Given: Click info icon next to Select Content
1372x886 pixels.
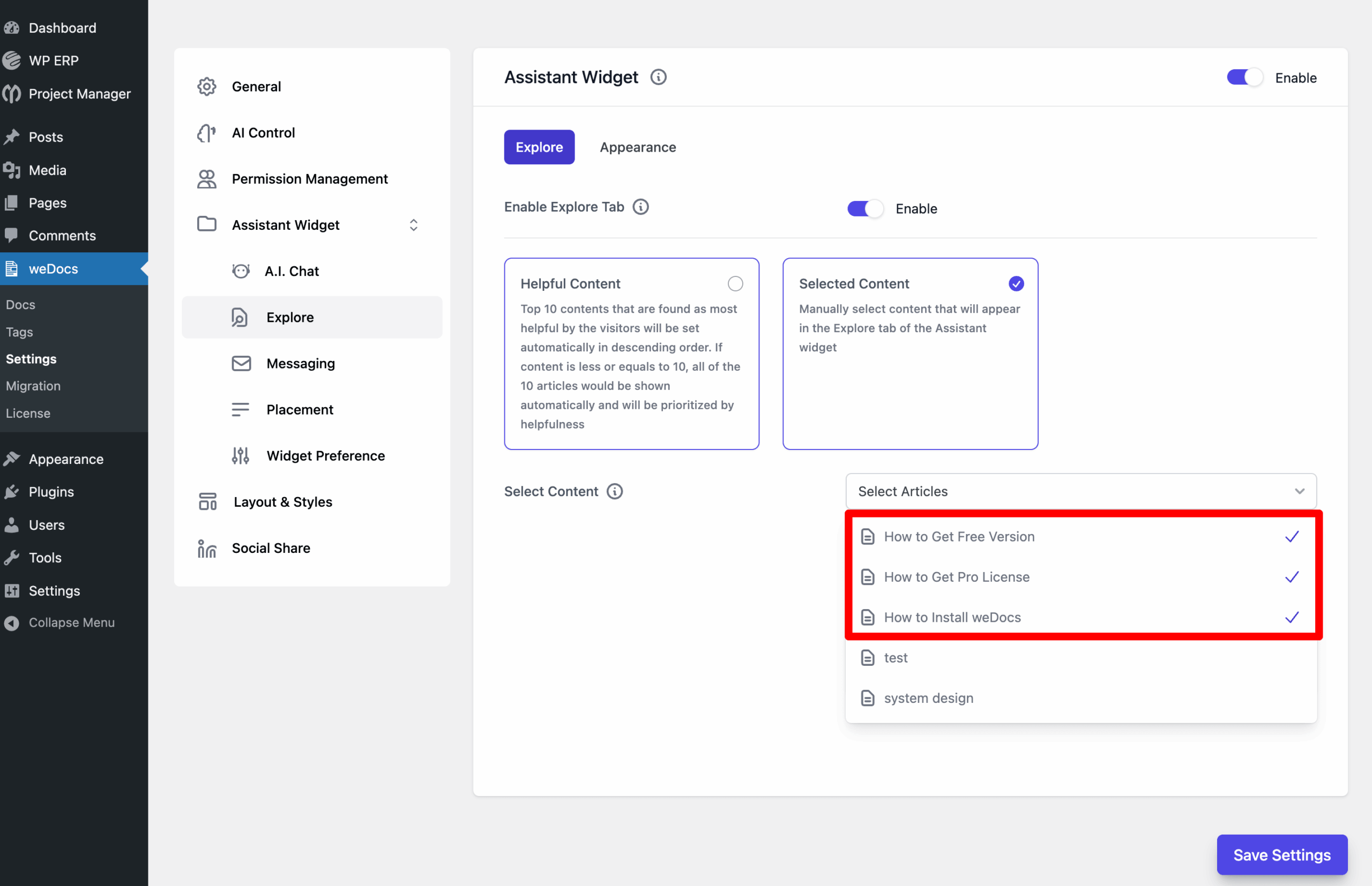Looking at the screenshot, I should pyautogui.click(x=615, y=491).
